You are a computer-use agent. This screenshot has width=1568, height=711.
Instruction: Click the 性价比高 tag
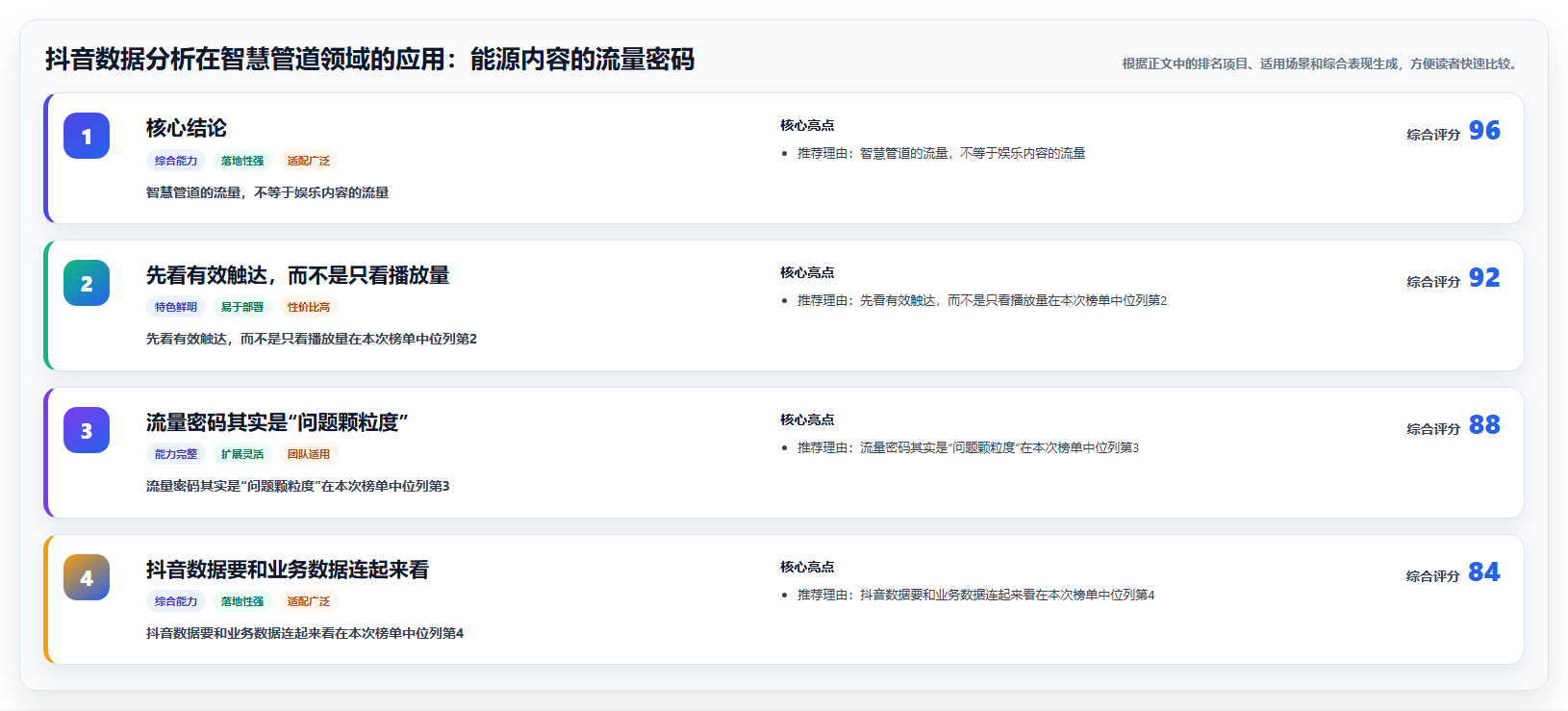(309, 307)
